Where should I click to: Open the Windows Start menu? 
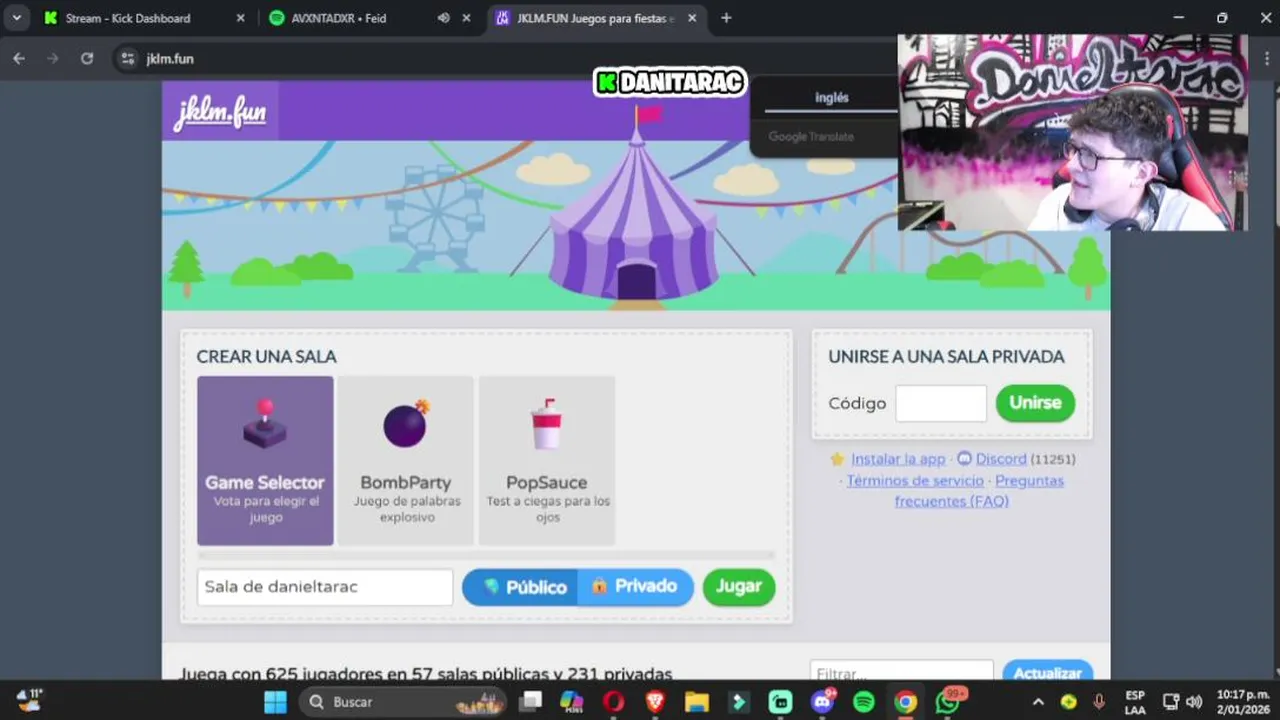click(275, 702)
